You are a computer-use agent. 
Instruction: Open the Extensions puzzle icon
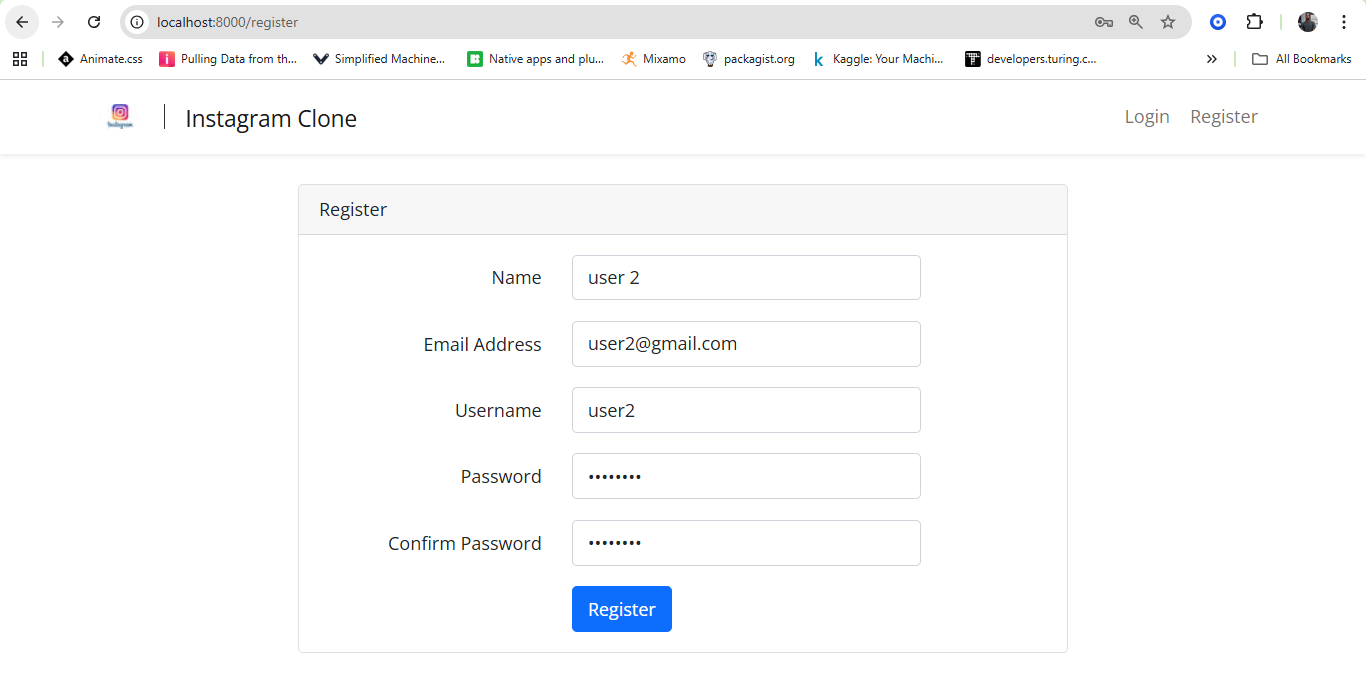(x=1254, y=22)
